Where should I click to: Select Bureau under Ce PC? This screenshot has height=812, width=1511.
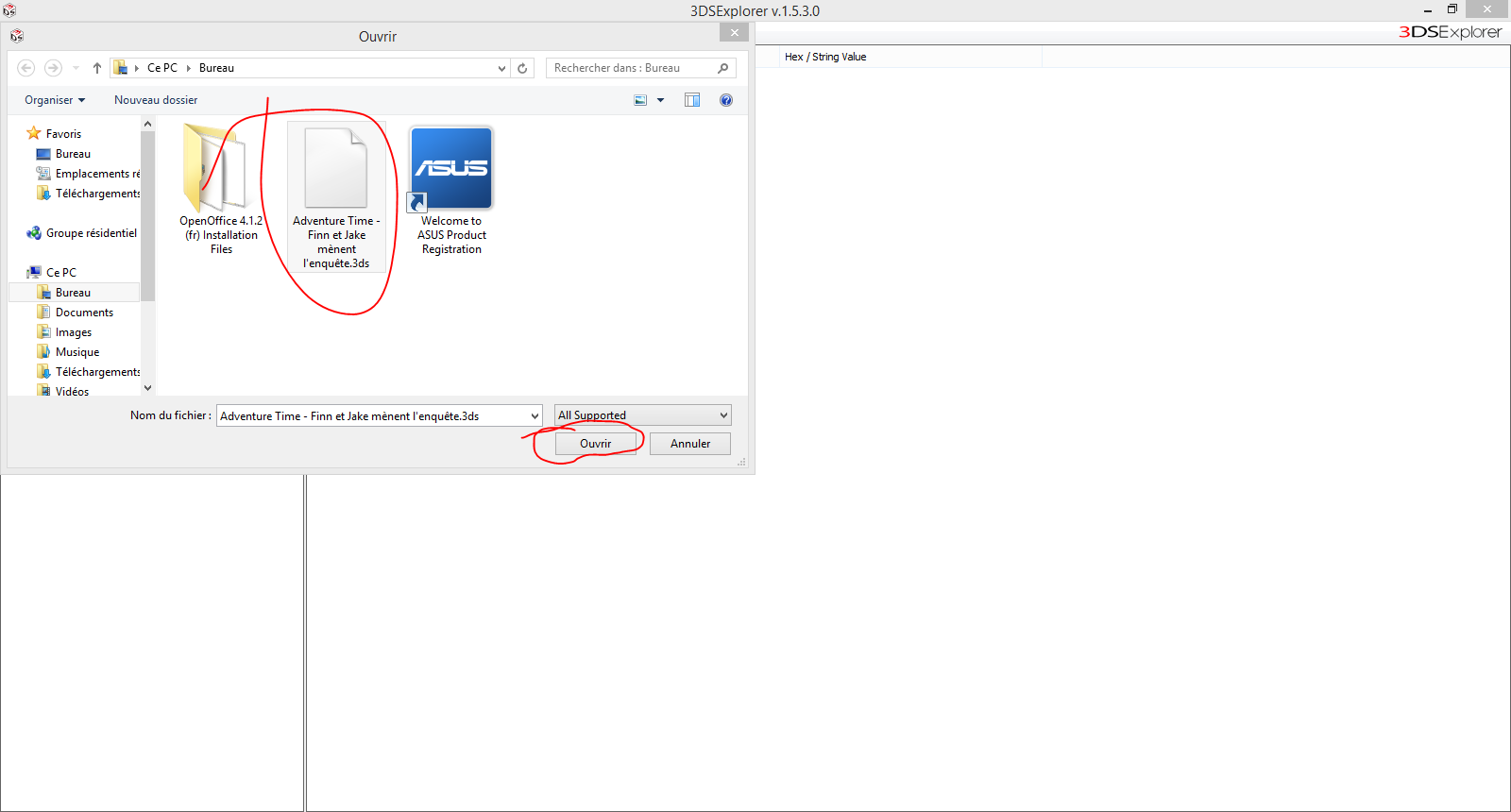[74, 293]
